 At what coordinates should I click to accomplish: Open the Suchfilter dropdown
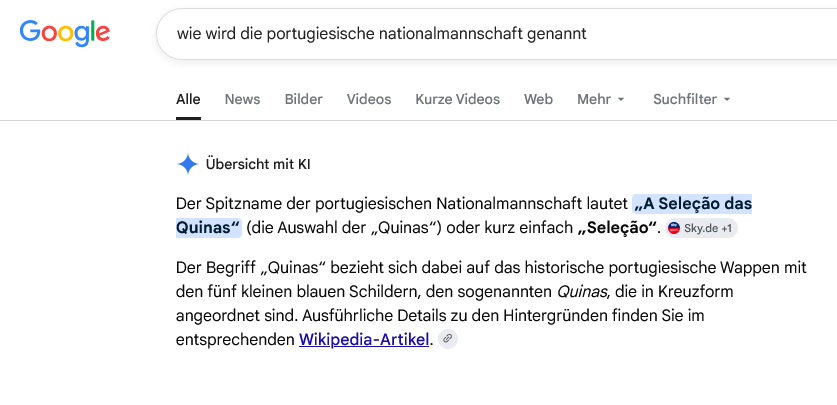pos(691,99)
